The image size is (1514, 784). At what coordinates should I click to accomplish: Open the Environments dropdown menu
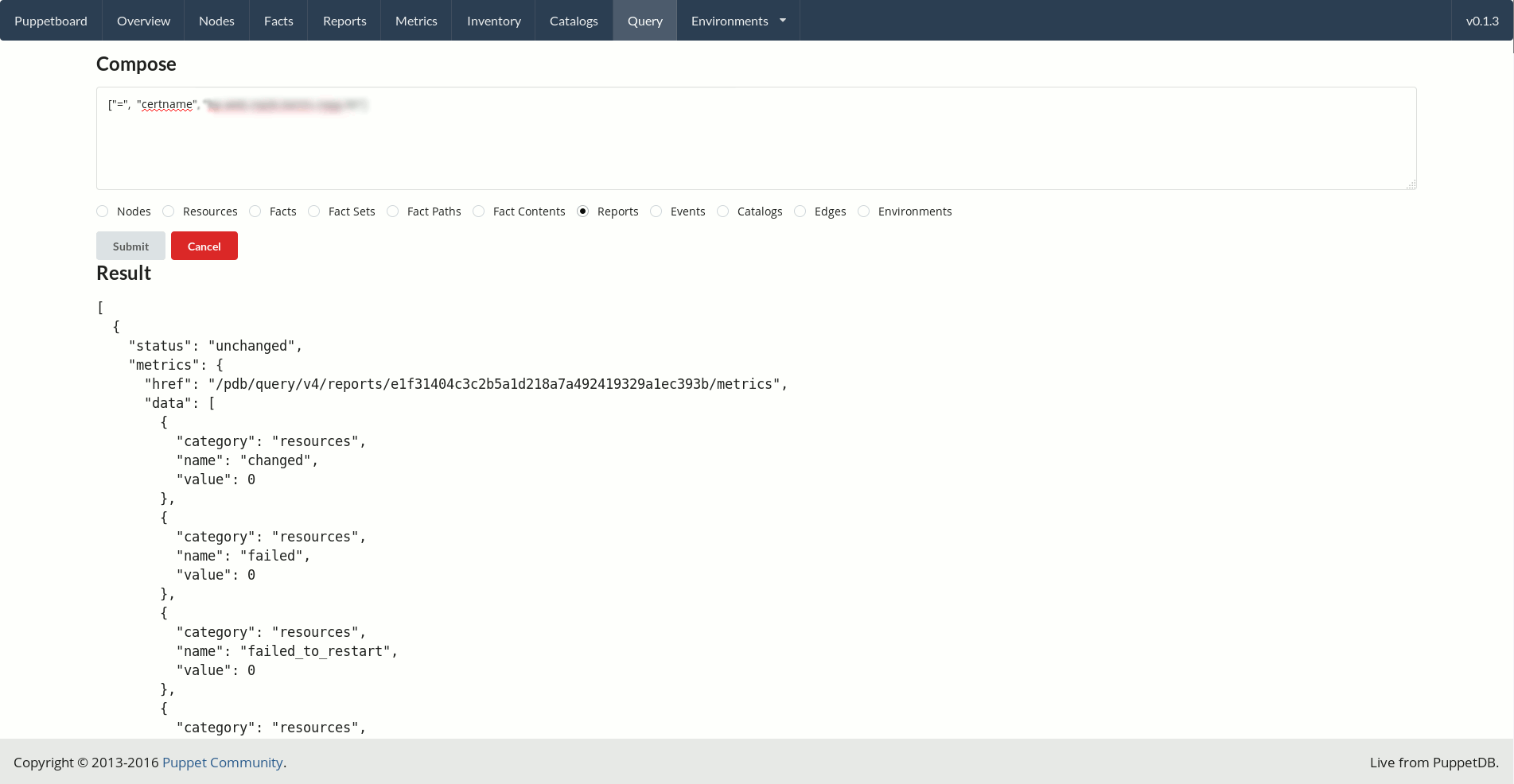click(x=738, y=21)
